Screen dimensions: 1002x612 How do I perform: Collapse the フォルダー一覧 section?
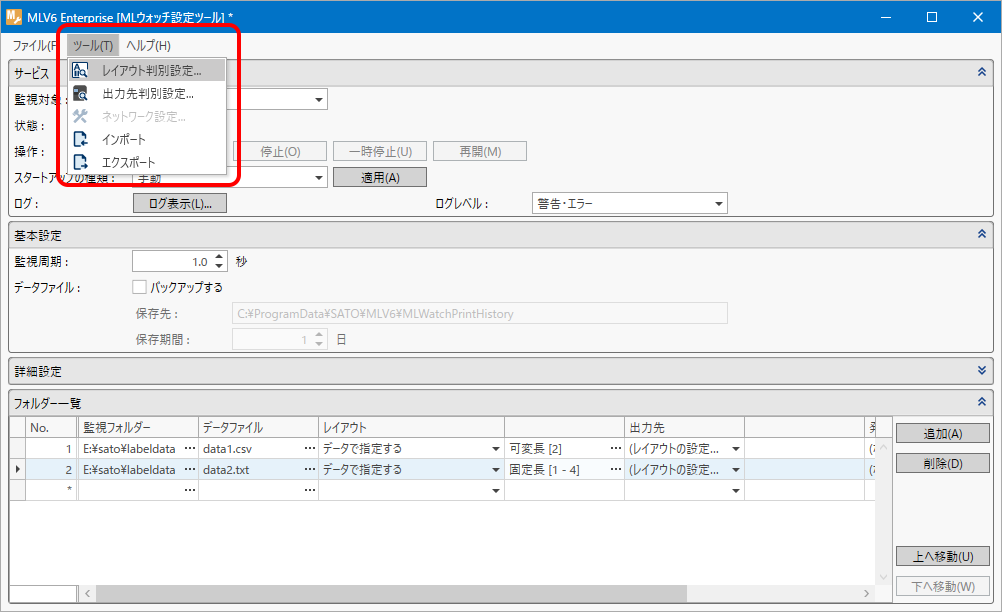[982, 402]
